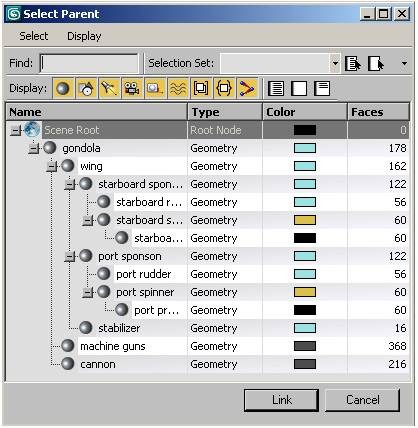Toggle the Display XRefs filter icon
This screenshot has width=418, height=428.
(x=224, y=89)
